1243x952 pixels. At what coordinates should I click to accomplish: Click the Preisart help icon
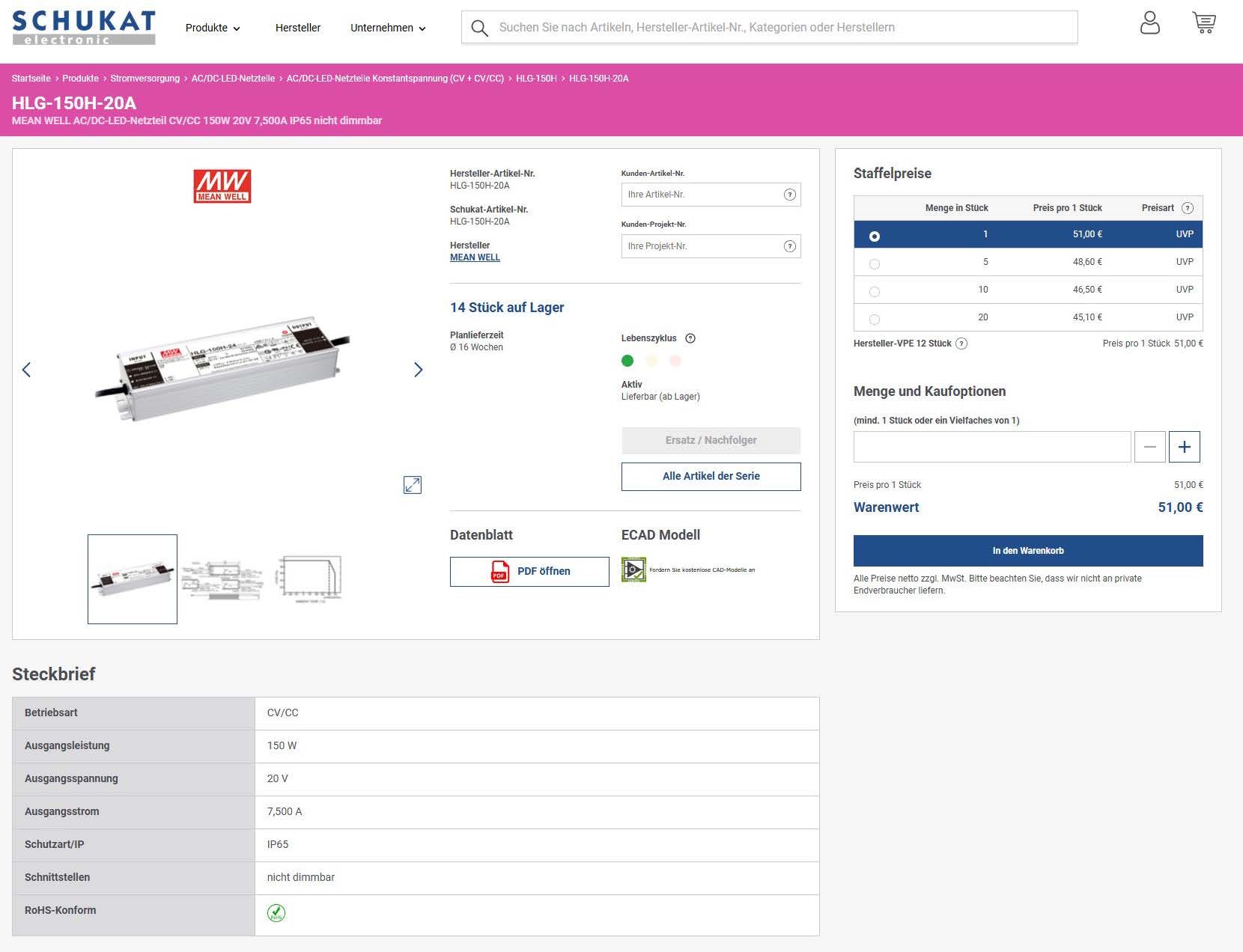(1187, 208)
